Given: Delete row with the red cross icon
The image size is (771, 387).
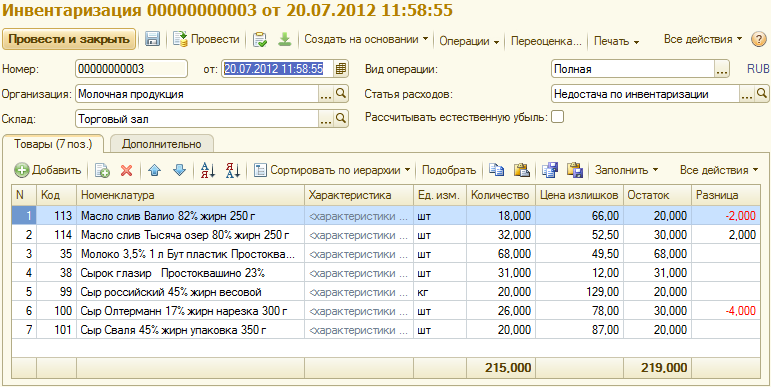Looking at the screenshot, I should tap(127, 170).
